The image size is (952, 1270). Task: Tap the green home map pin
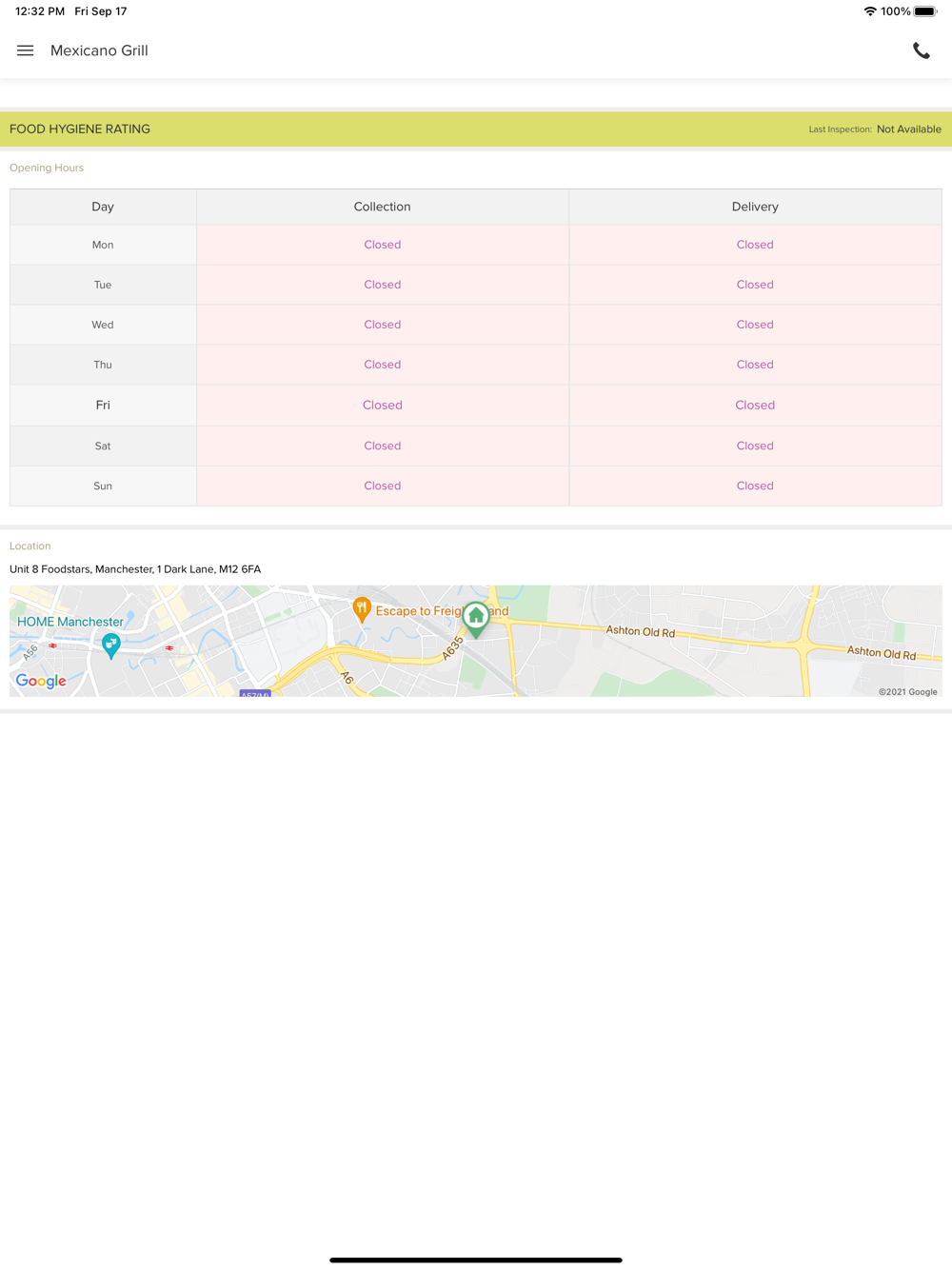click(476, 617)
